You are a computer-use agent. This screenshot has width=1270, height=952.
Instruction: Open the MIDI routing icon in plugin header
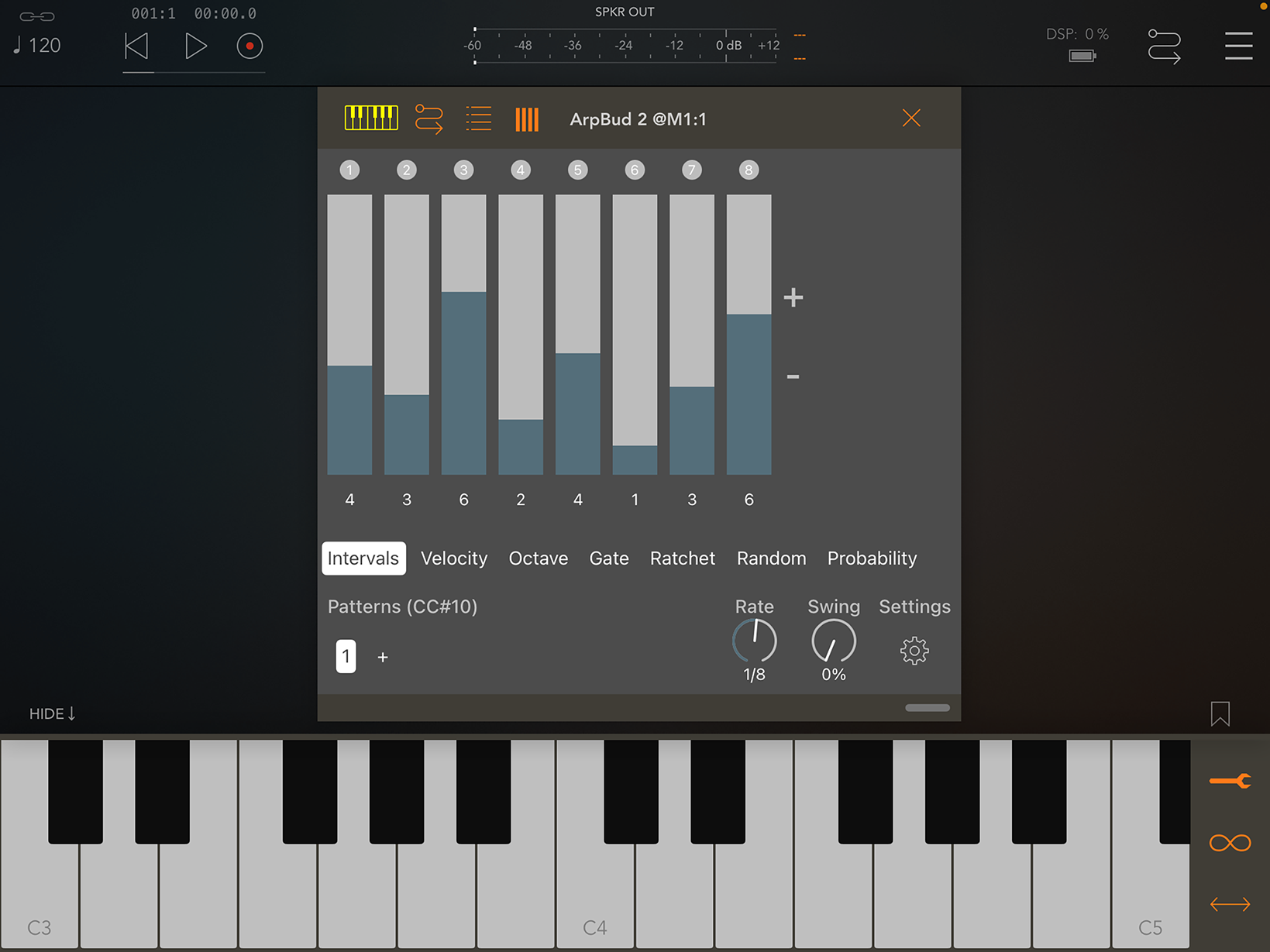click(x=428, y=119)
